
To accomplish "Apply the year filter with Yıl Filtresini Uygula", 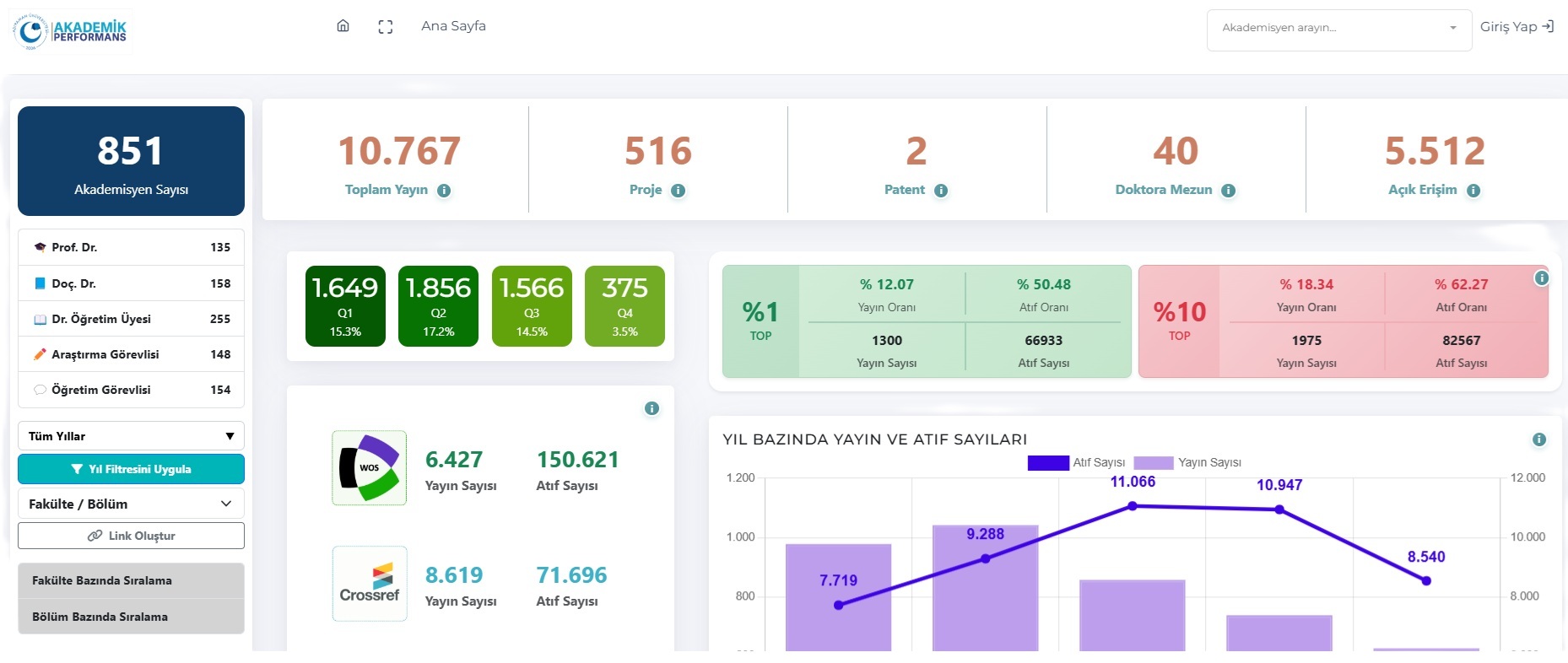I will pyautogui.click(x=131, y=469).
